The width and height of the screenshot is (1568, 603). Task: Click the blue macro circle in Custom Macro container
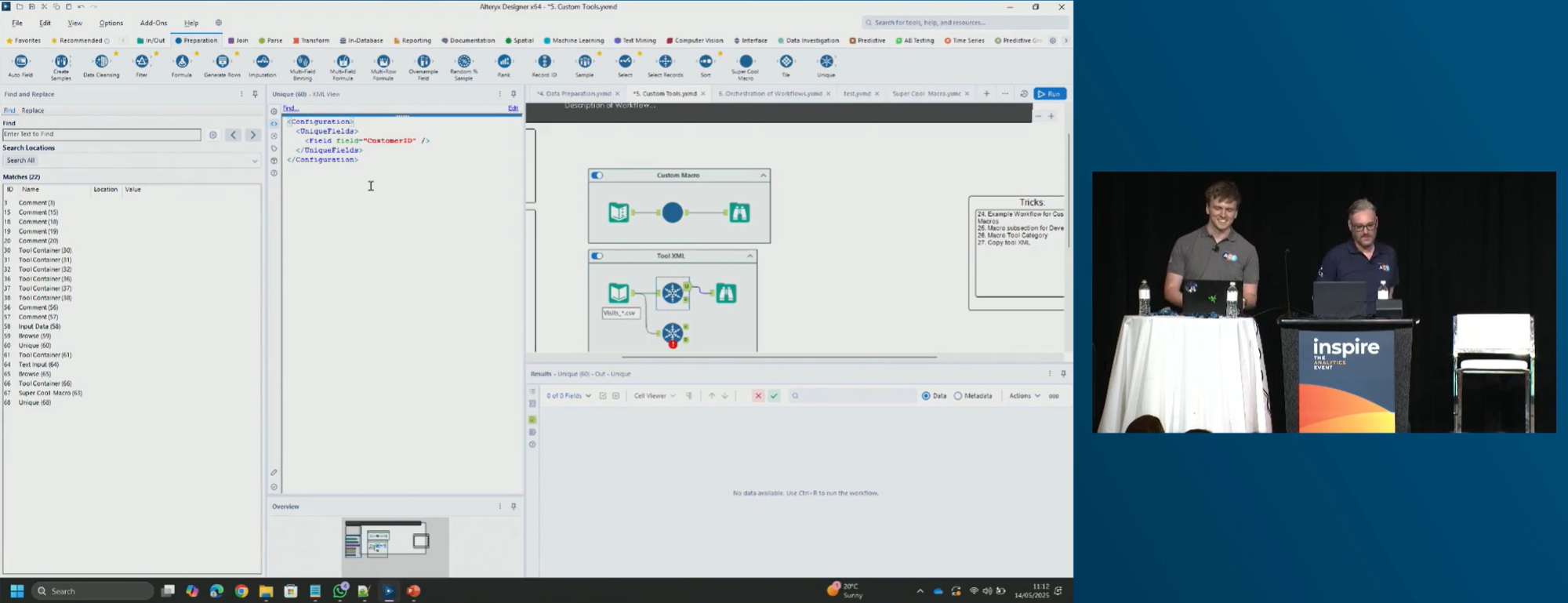(673, 213)
